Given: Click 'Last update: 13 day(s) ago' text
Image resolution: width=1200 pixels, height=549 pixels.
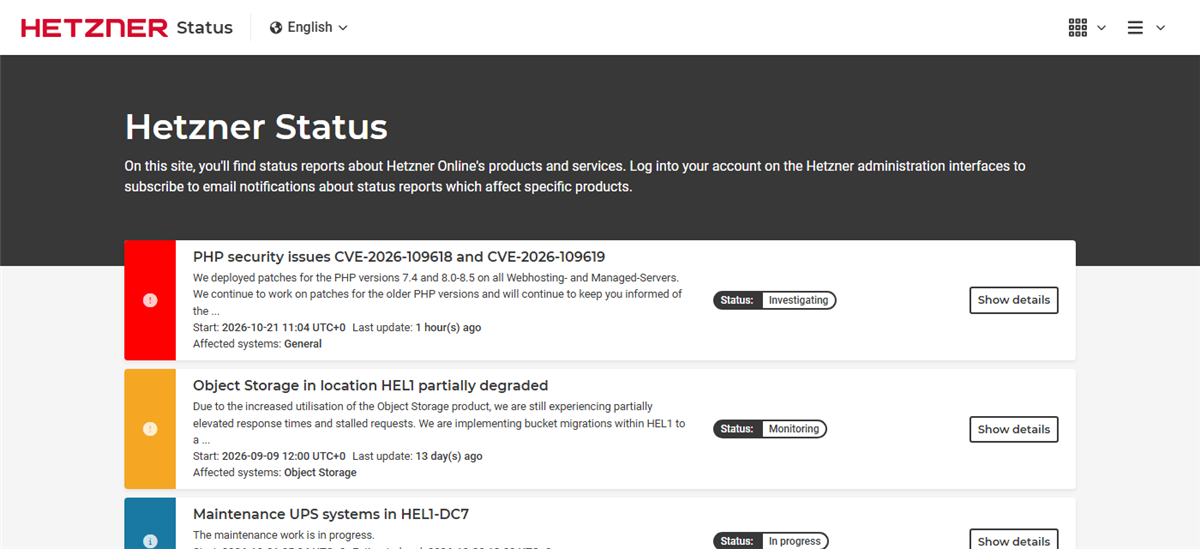Looking at the screenshot, I should click(418, 456).
